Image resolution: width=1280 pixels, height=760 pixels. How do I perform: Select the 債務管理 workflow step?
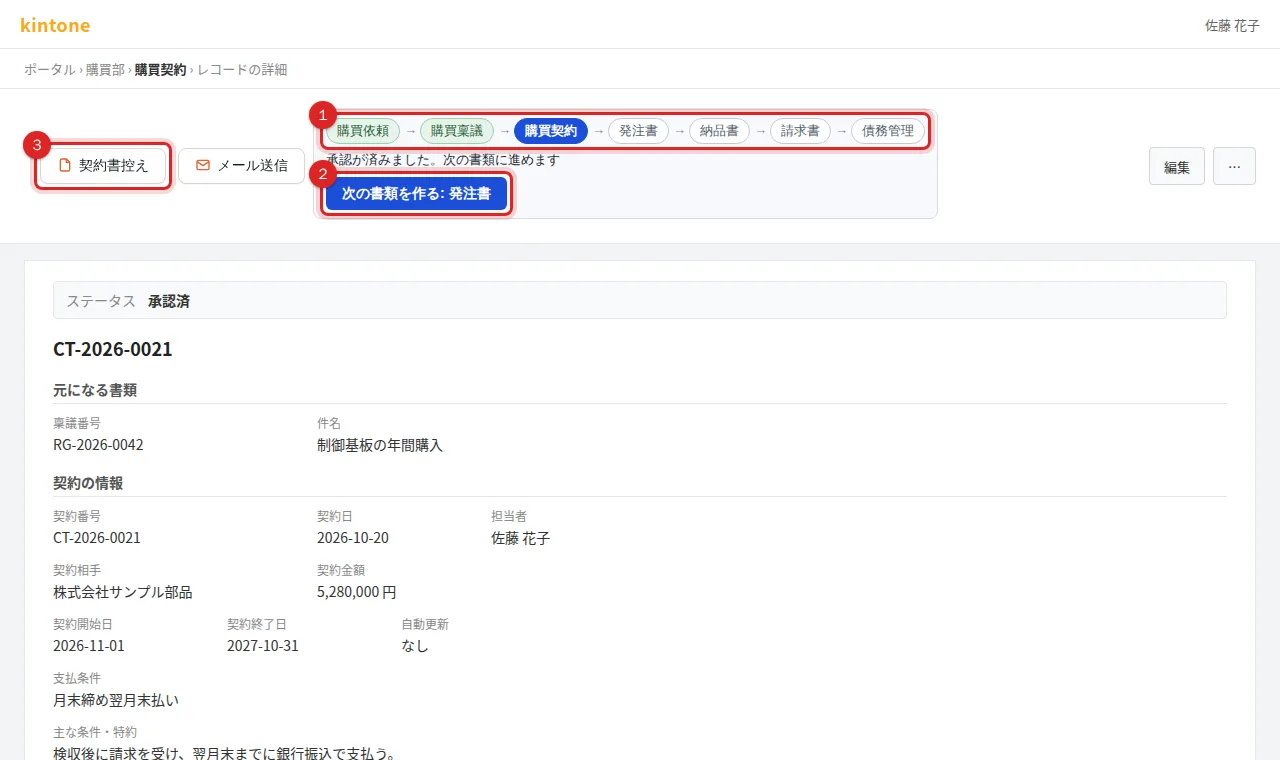[888, 131]
